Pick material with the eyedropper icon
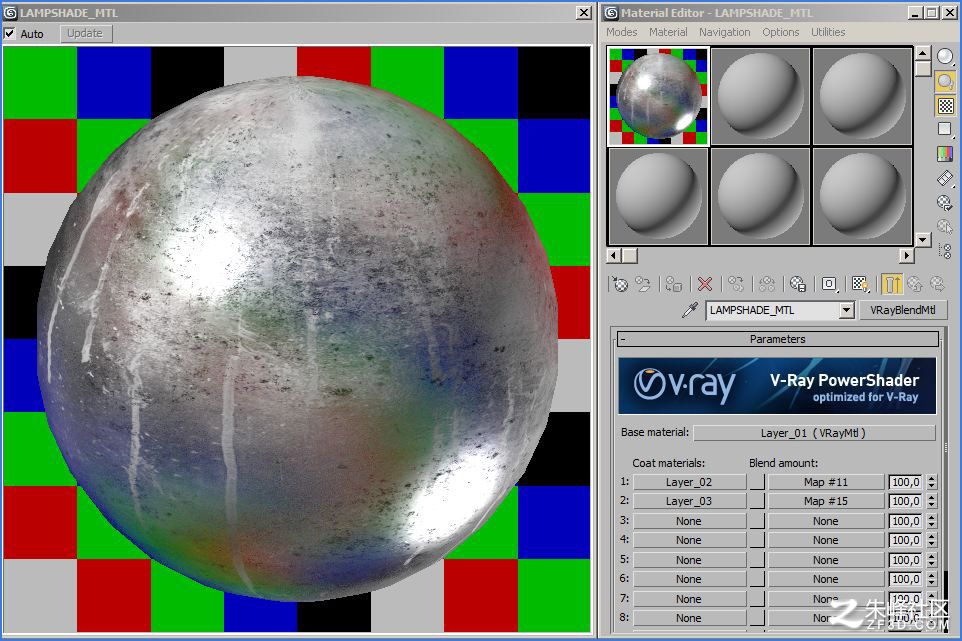The image size is (962, 641). (x=690, y=310)
